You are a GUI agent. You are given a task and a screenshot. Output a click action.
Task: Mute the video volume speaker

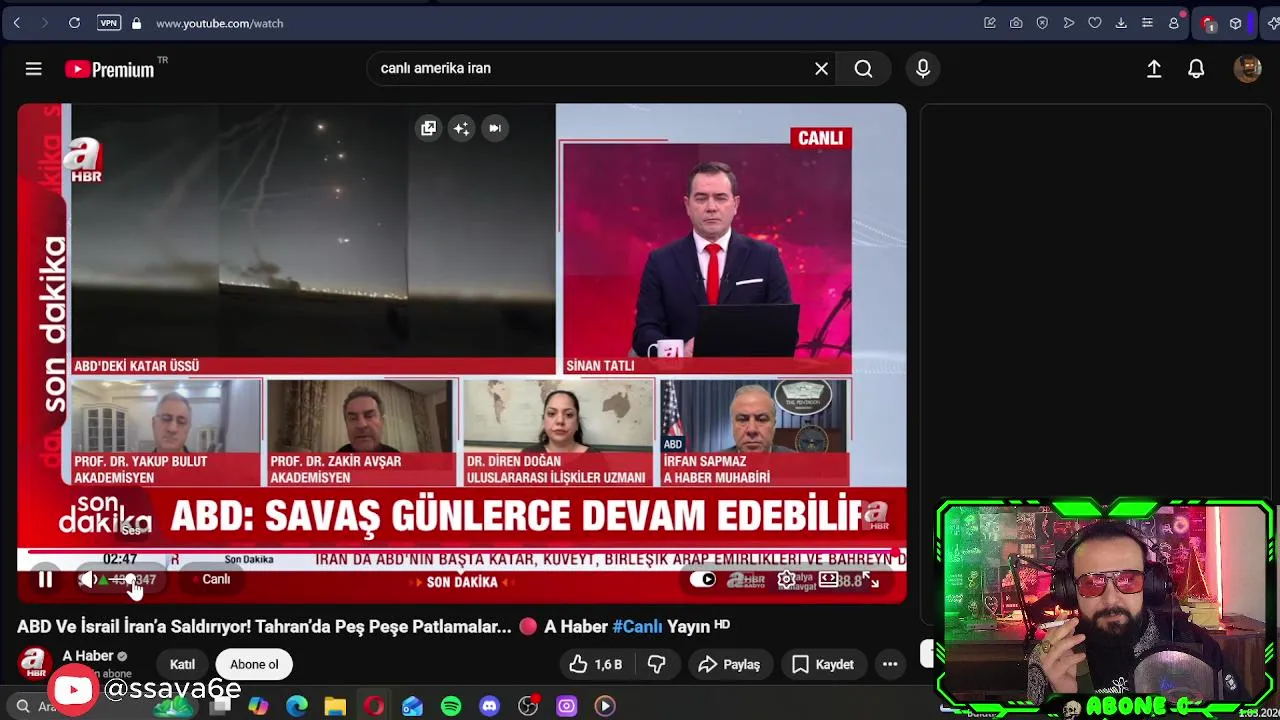click(x=88, y=579)
